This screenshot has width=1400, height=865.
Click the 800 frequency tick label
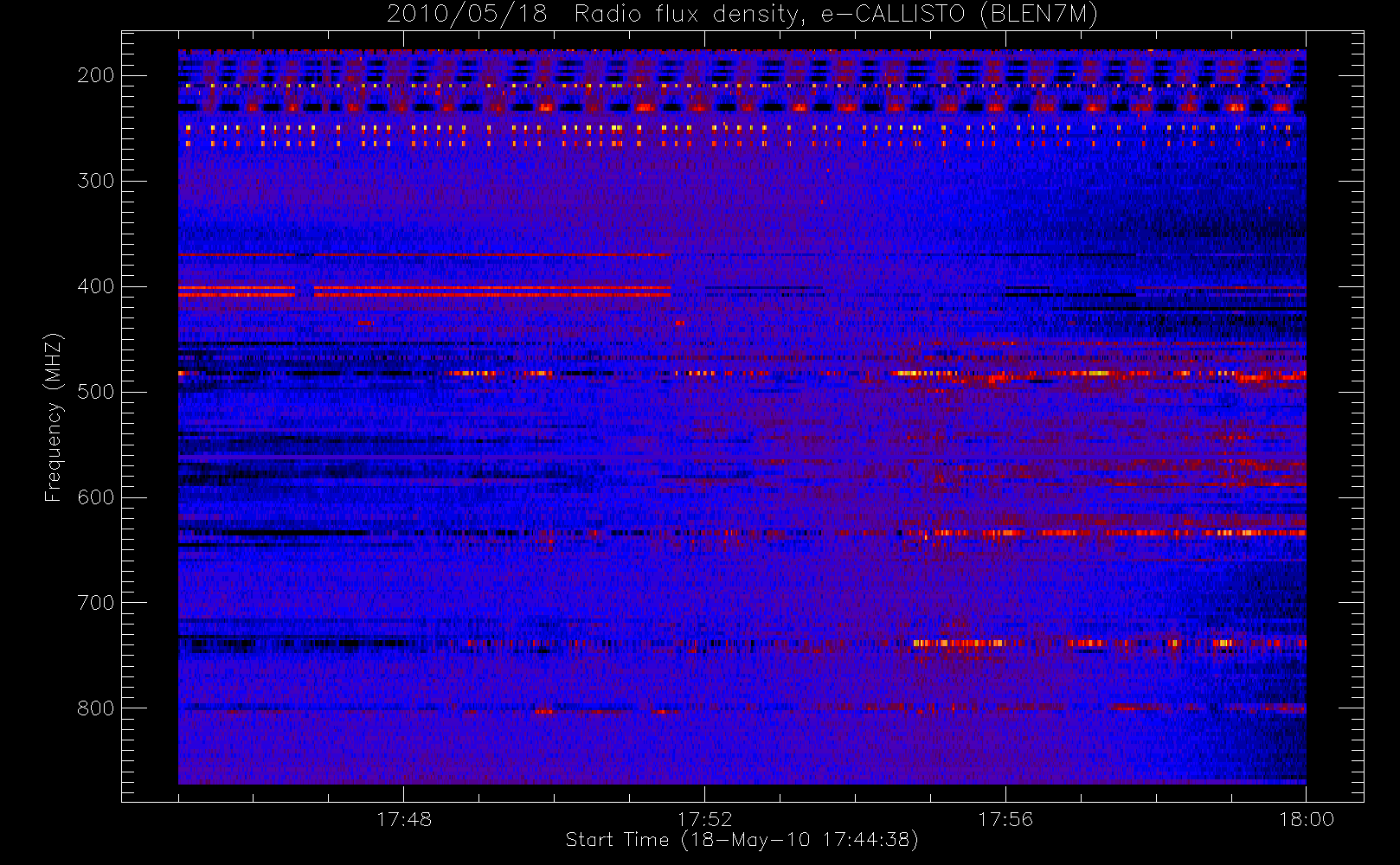pyautogui.click(x=96, y=708)
